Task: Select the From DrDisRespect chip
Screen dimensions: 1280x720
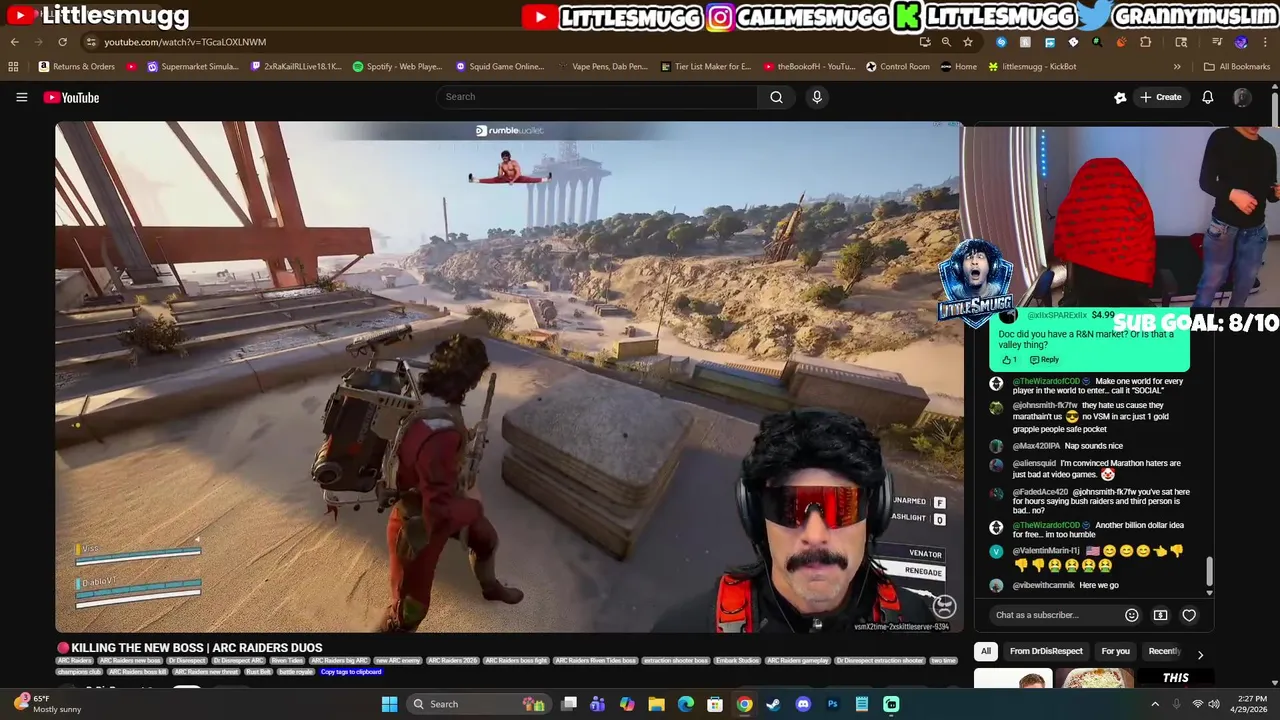Action: coord(1046,651)
